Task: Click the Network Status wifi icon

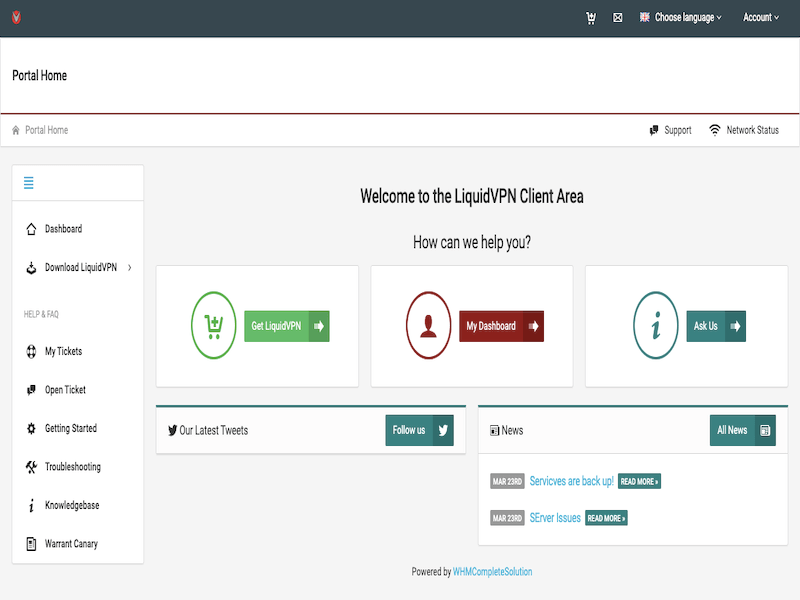Action: (714, 129)
